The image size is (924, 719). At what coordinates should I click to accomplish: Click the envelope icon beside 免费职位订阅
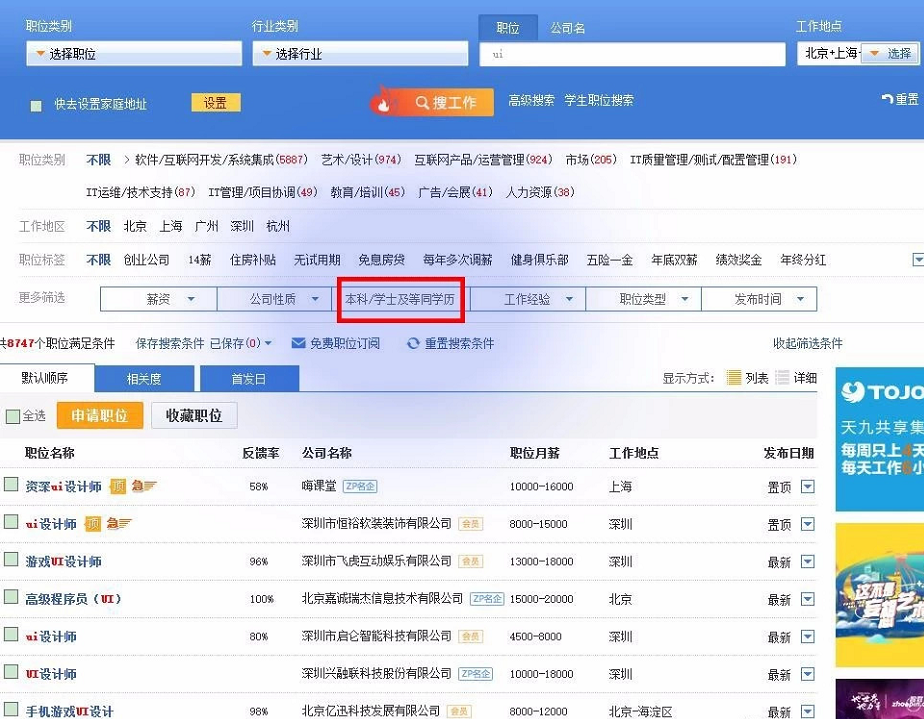coord(299,344)
